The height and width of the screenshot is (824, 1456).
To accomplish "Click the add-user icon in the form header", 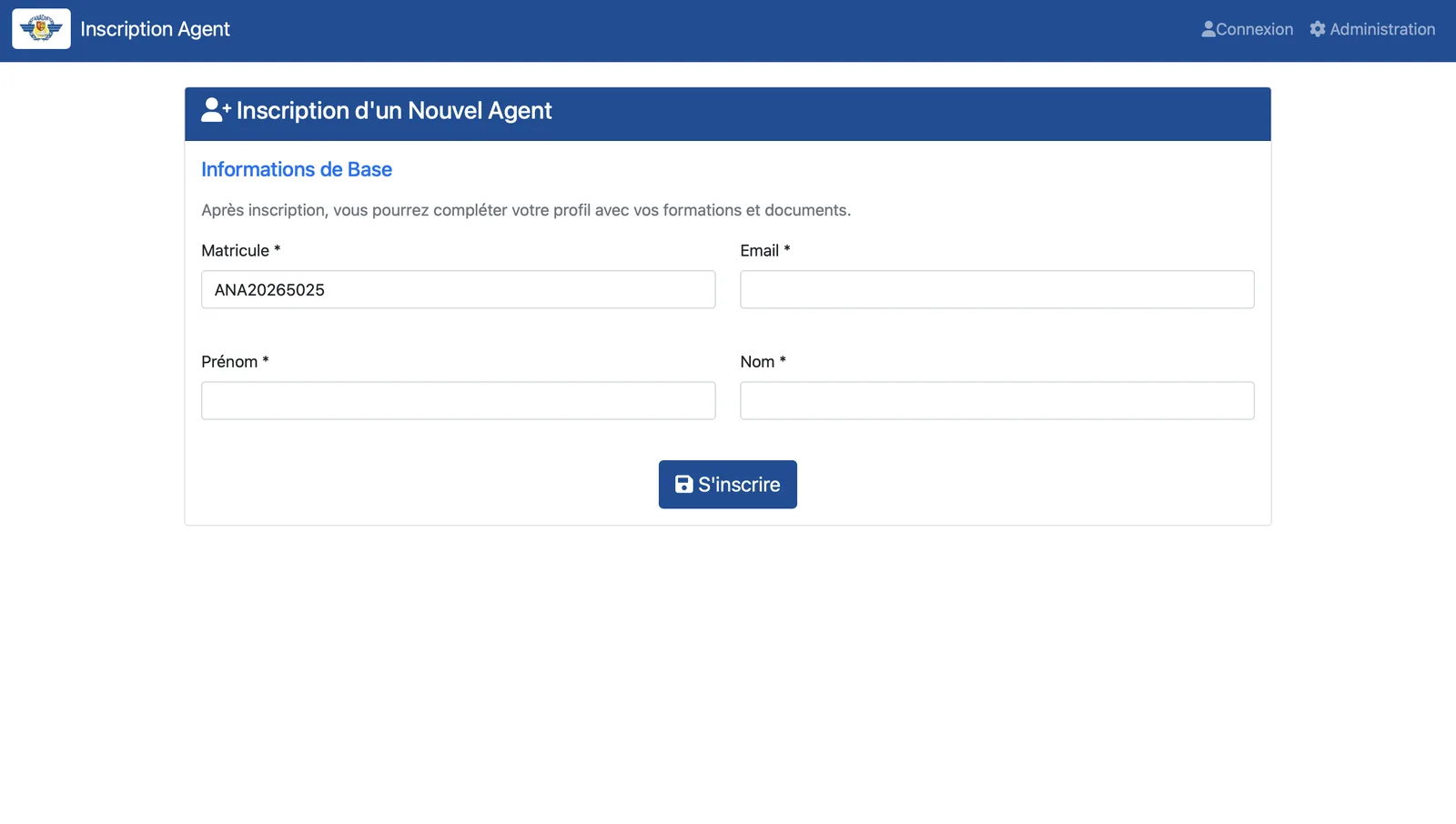I will 216,110.
